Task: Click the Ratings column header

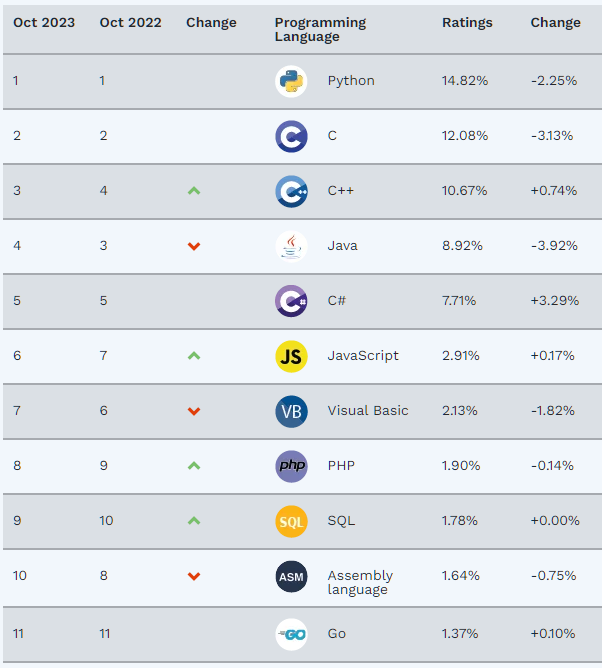Action: pyautogui.click(x=467, y=22)
